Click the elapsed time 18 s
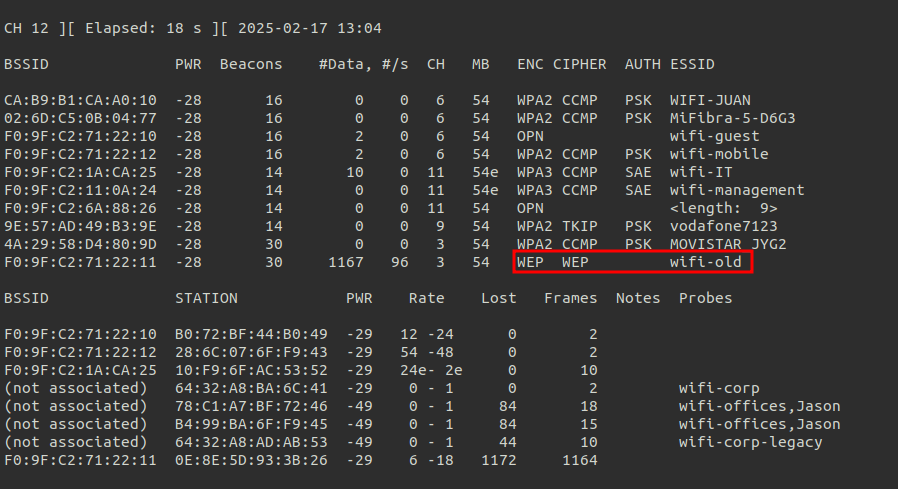 184,28
